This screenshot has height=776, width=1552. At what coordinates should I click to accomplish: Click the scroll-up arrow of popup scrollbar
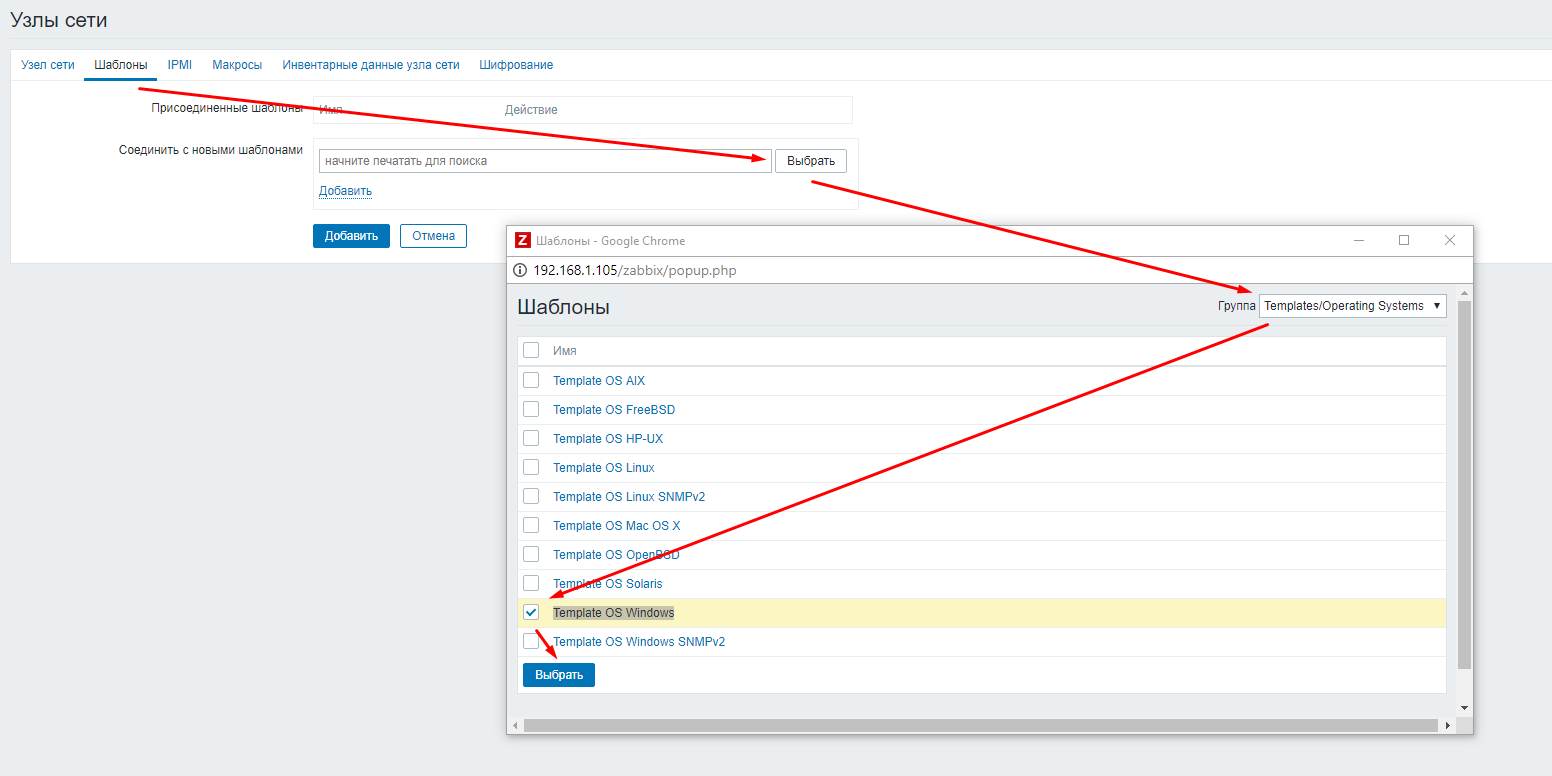(1464, 292)
